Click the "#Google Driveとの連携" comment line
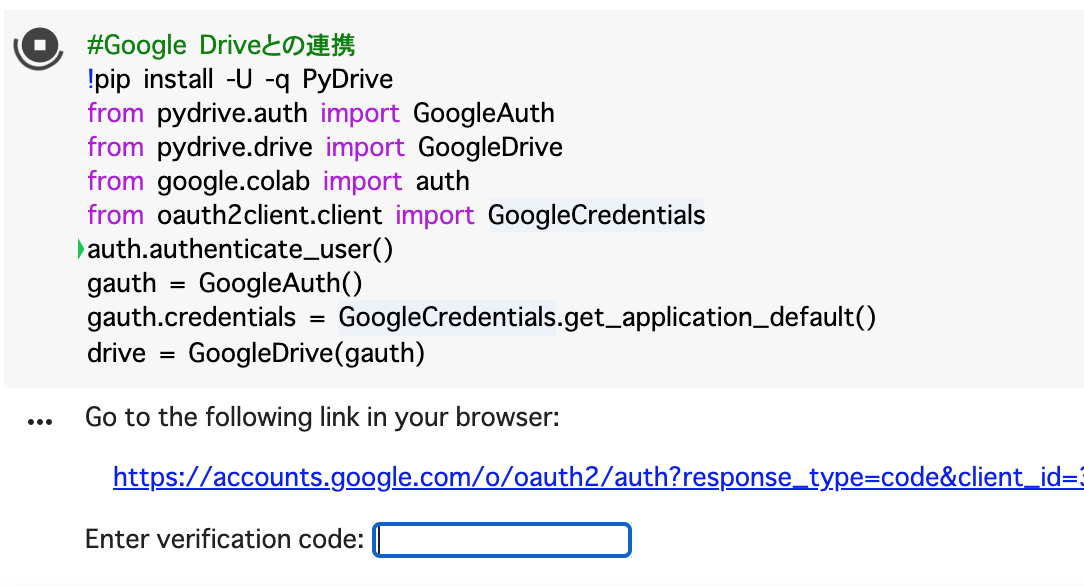This screenshot has height=586, width=1084. click(221, 45)
